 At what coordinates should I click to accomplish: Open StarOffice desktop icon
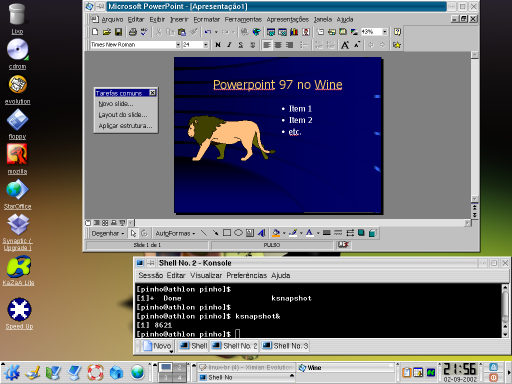point(17,194)
